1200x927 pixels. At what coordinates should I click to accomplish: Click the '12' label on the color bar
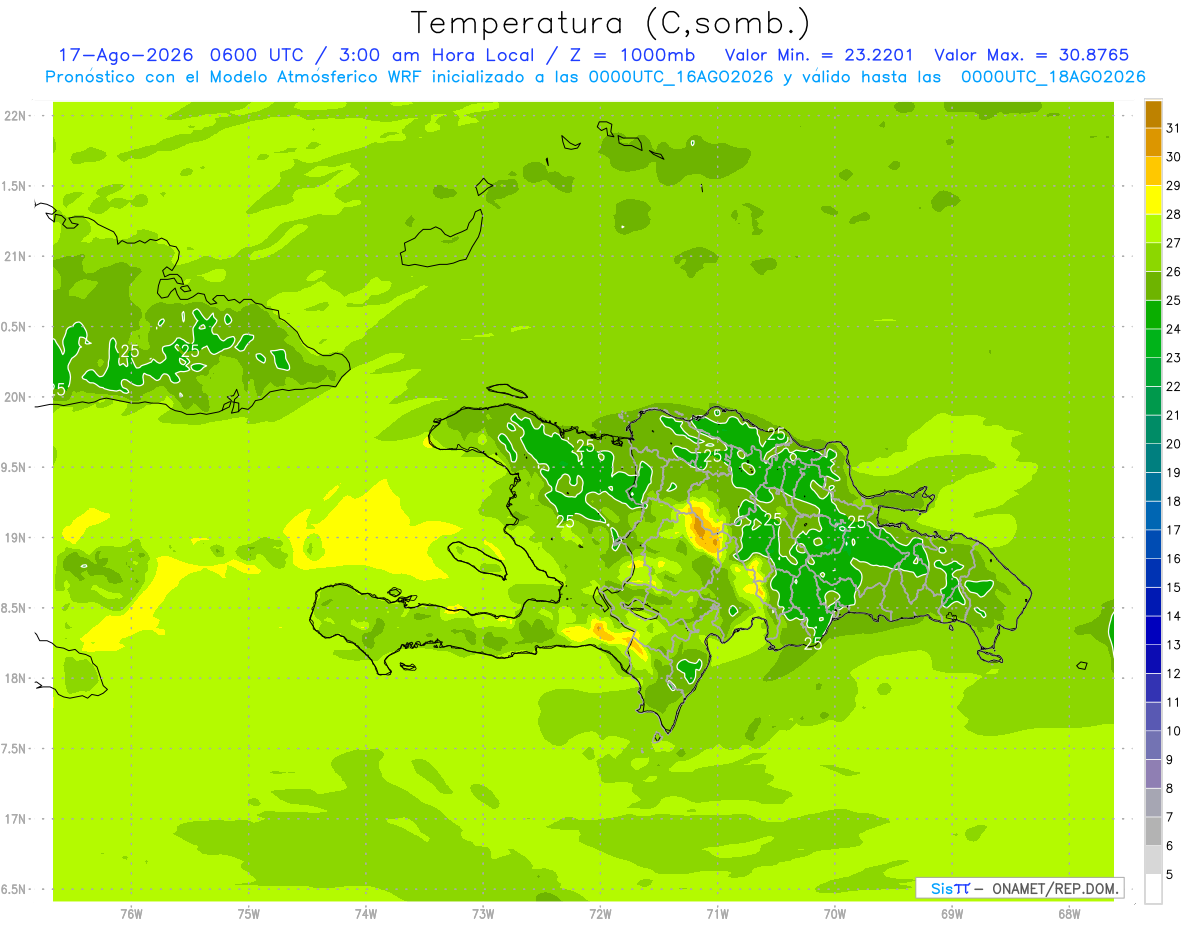(x=1174, y=674)
